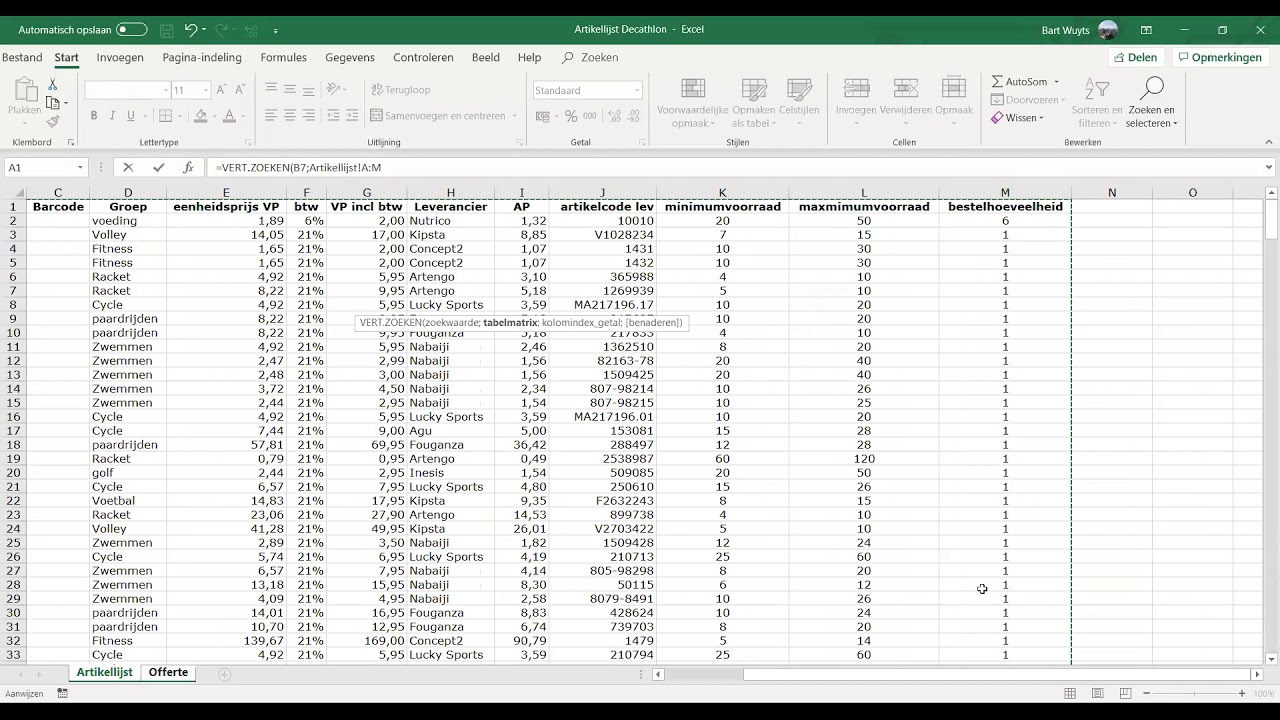Click the Page Layout view icon

point(1098,694)
